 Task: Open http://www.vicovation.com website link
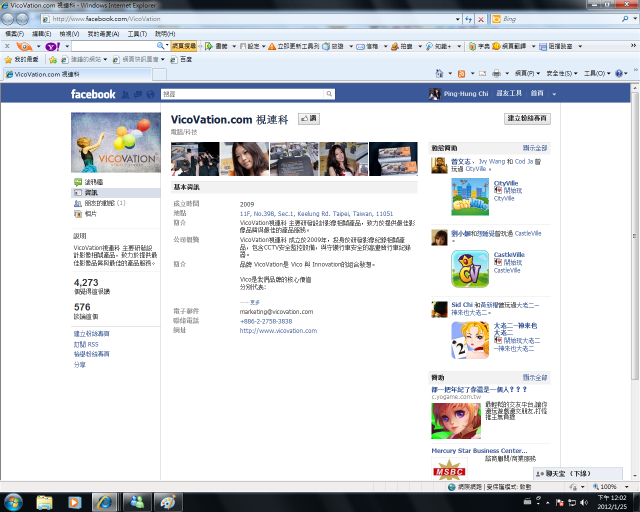(278, 331)
